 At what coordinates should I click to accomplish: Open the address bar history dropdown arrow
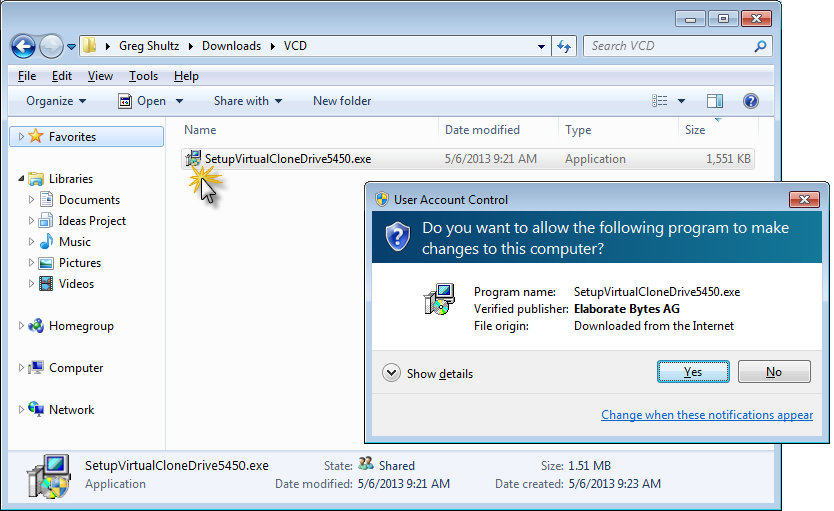(x=541, y=46)
